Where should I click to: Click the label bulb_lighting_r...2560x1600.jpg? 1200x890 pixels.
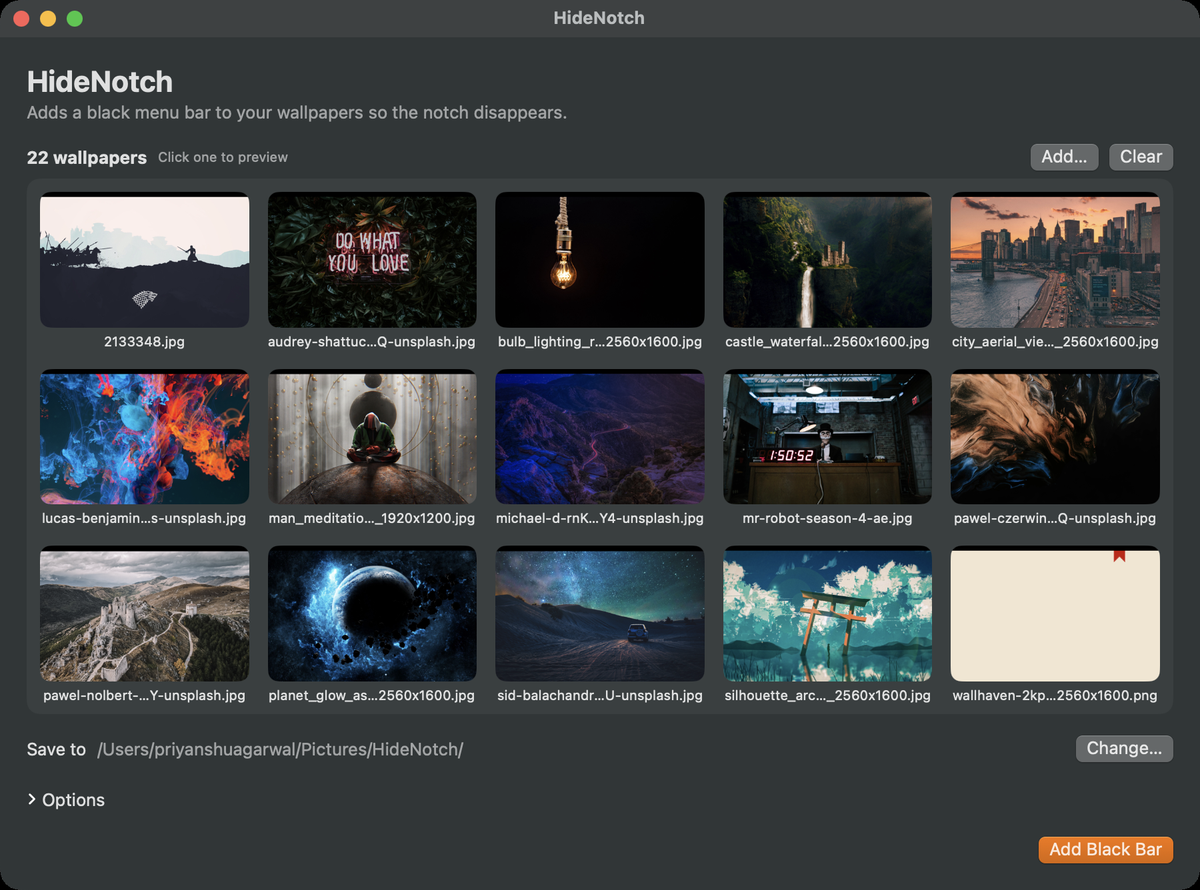(600, 342)
